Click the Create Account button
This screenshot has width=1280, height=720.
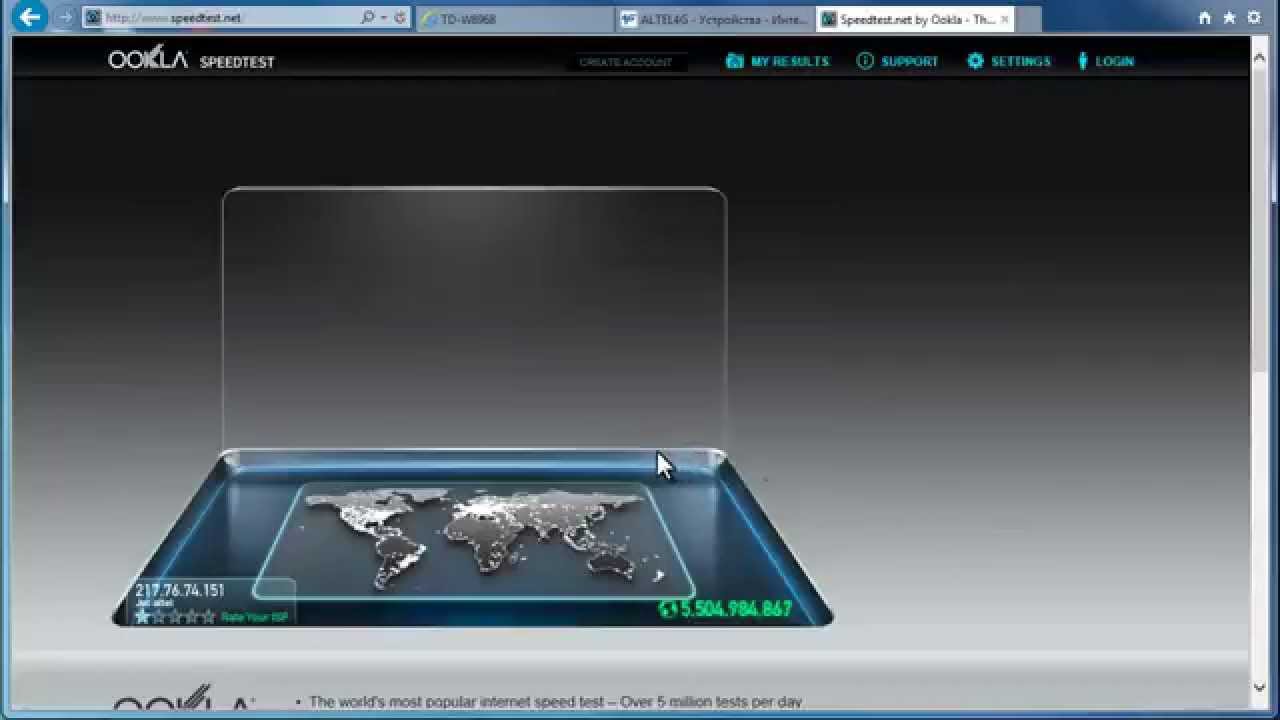click(627, 62)
